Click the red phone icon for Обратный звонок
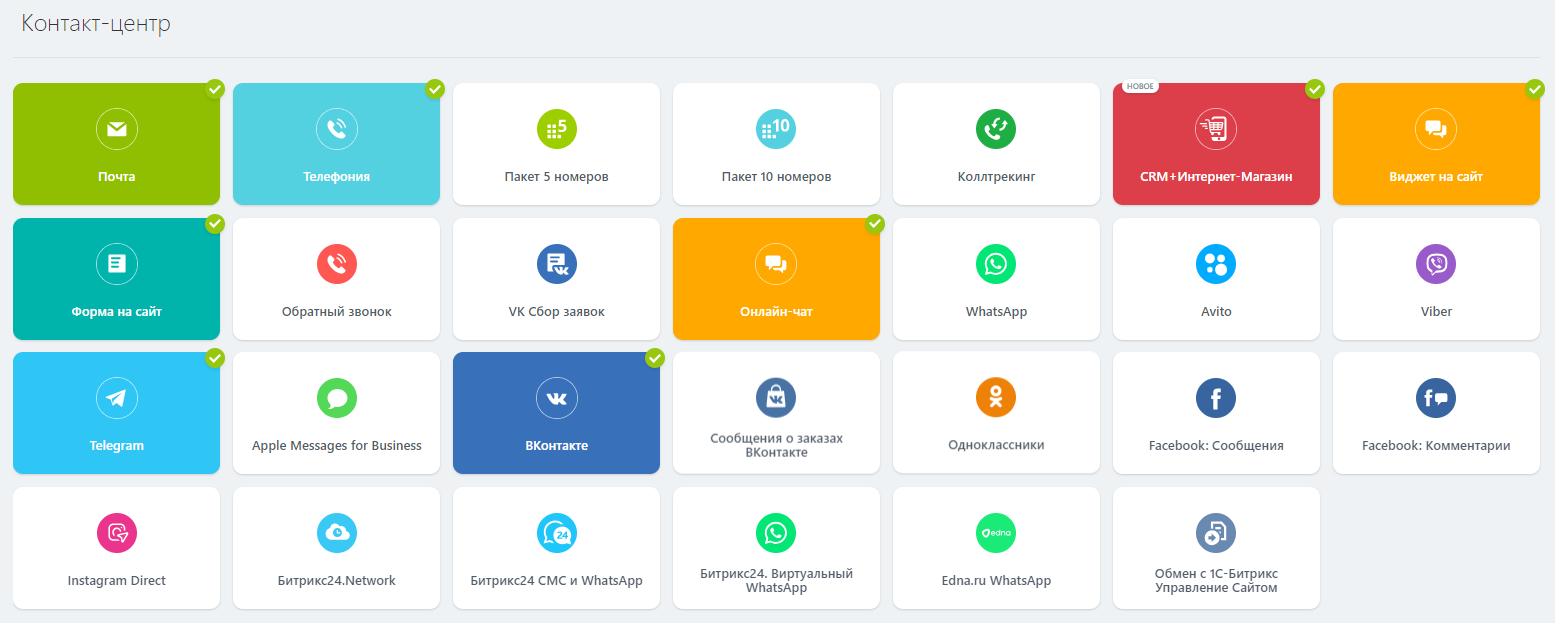Viewport: 1555px width, 623px height. tap(336, 264)
